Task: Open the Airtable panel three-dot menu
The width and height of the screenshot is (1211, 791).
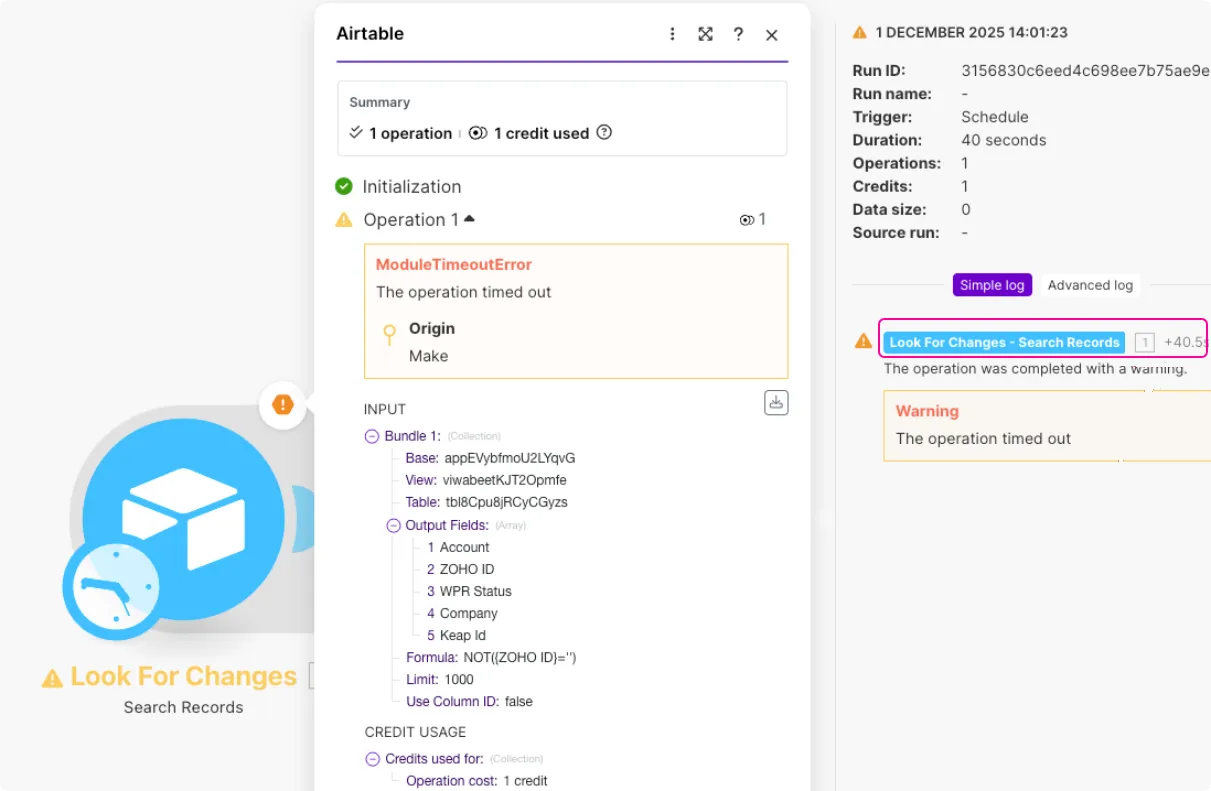Action: 673,34
